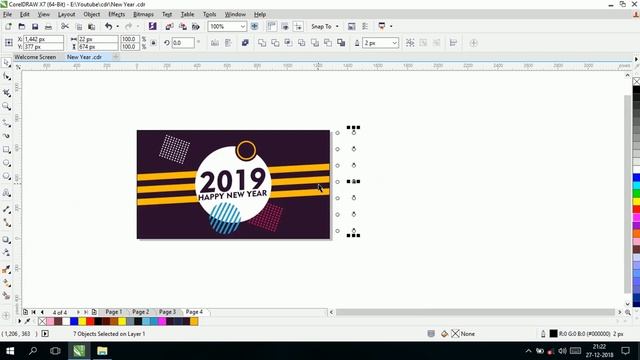
Task: Open the Effects menu
Action: pos(116,14)
